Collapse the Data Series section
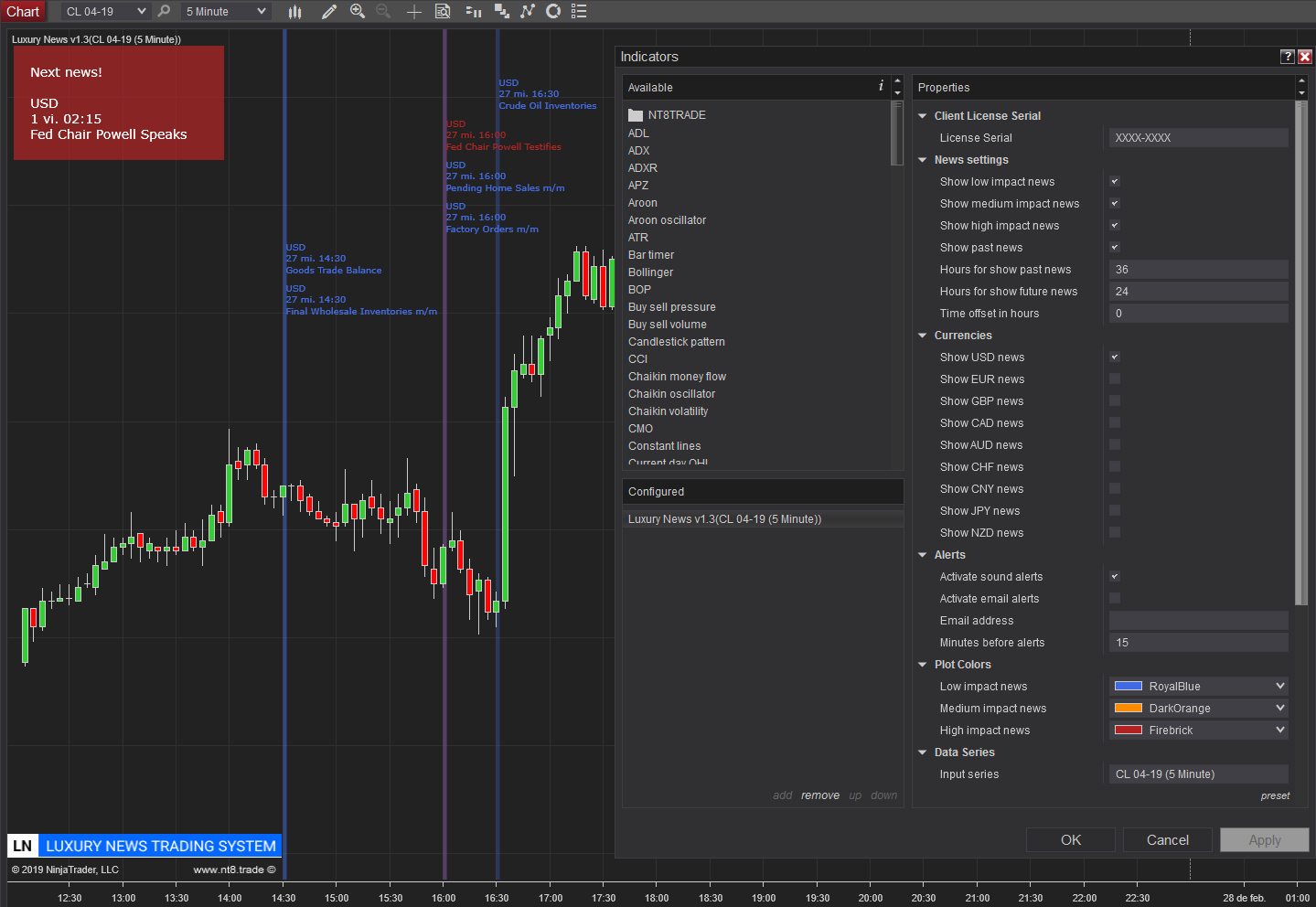The width and height of the screenshot is (1316, 907). click(923, 752)
